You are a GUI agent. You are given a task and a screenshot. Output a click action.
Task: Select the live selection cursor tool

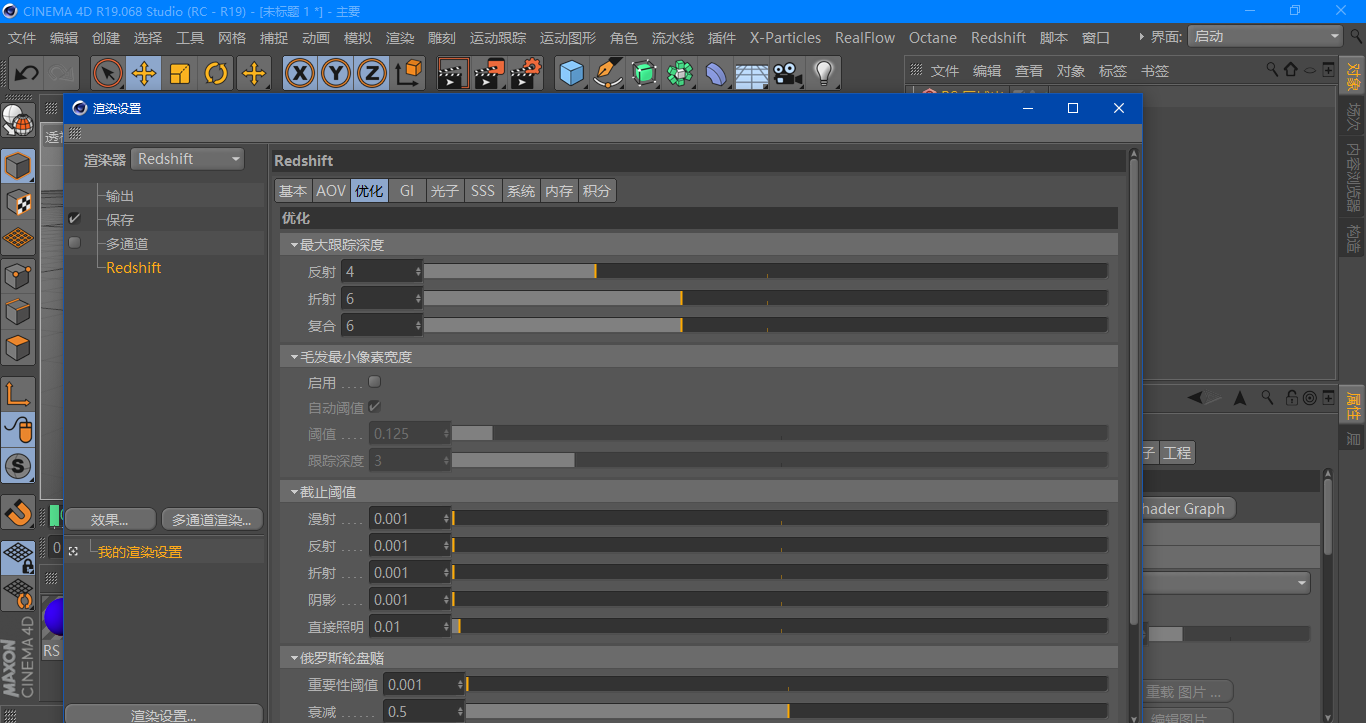108,73
